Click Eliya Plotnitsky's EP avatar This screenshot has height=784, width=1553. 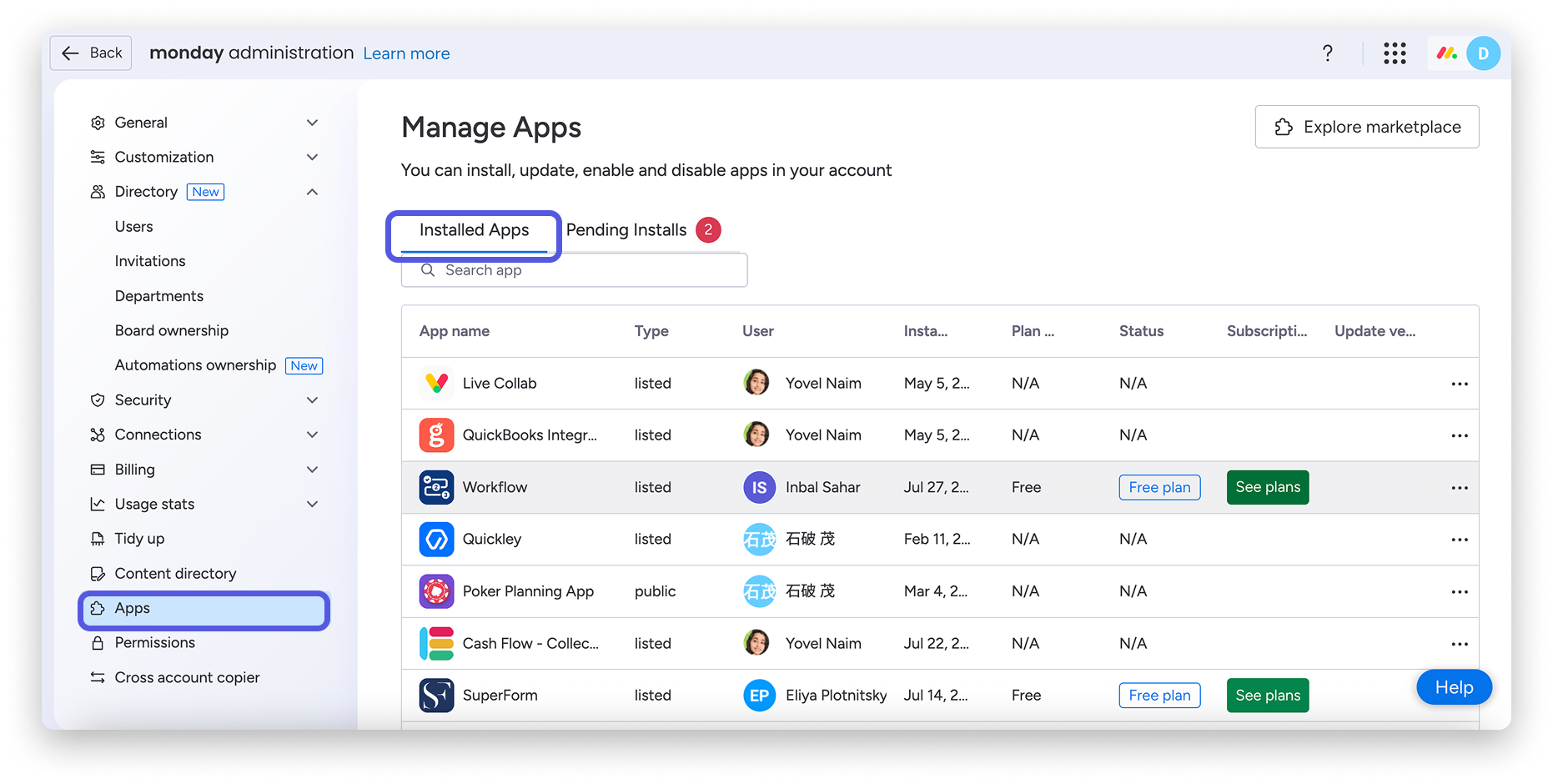click(x=759, y=696)
